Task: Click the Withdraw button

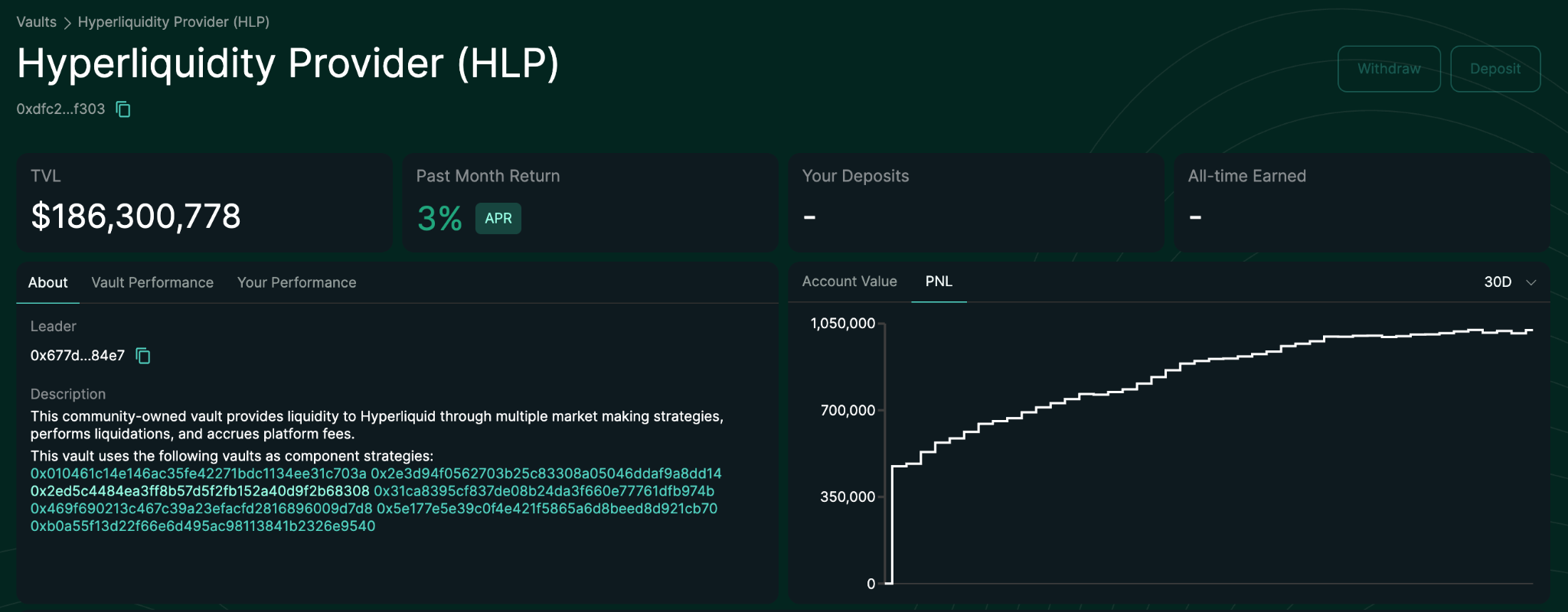Action: 1389,69
